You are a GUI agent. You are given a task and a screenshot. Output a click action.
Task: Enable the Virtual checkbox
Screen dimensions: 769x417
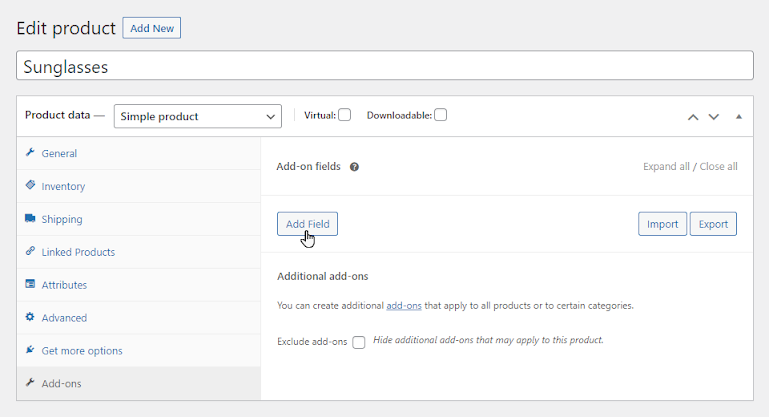(345, 115)
